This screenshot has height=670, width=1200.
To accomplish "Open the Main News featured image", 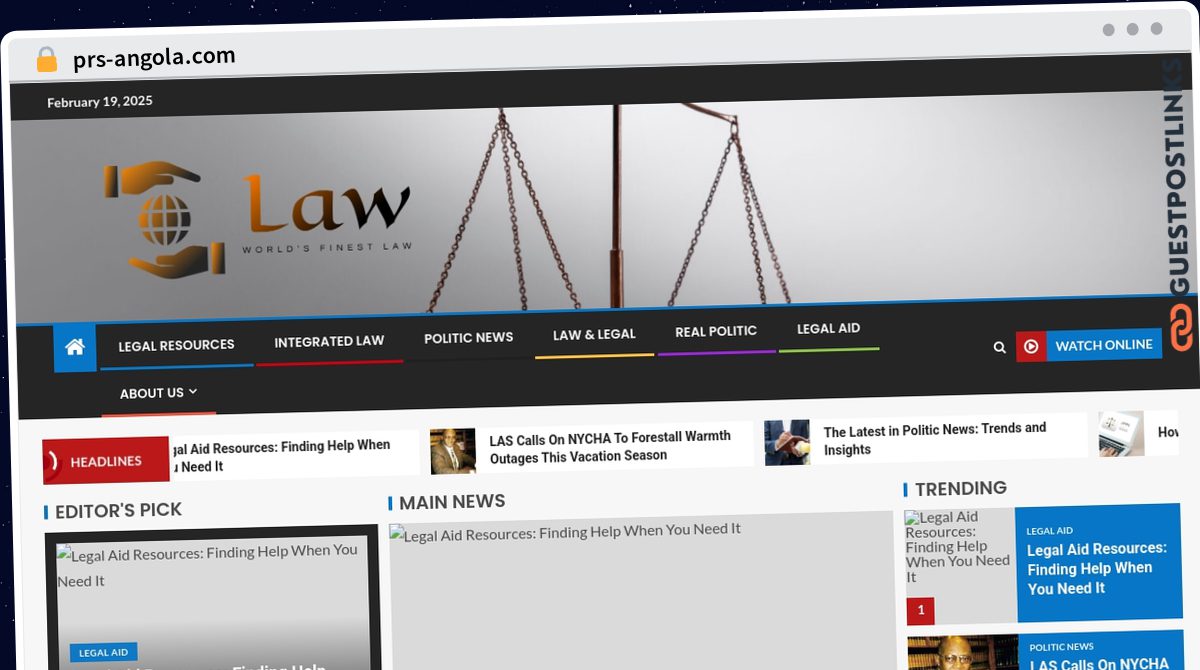I will [640, 590].
